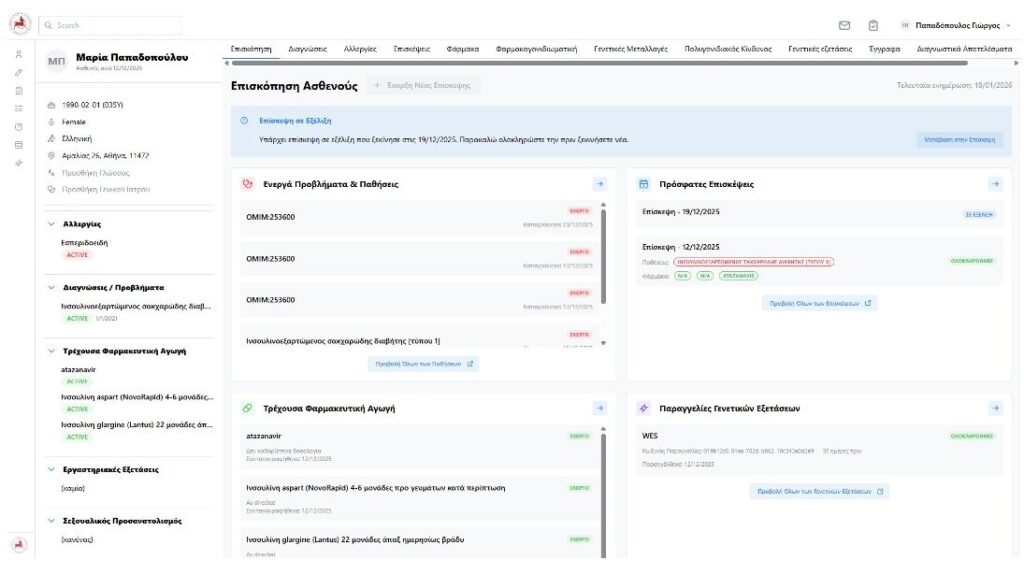Image resolution: width=1024 pixels, height=574 pixels.
Task: Select the pie chart icon in left sidebar
Action: coord(18,126)
